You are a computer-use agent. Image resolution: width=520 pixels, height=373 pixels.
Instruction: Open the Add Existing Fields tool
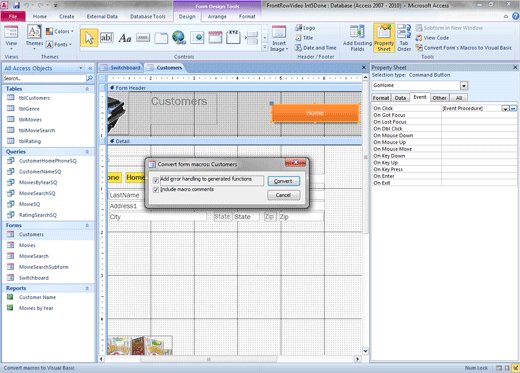(357, 38)
